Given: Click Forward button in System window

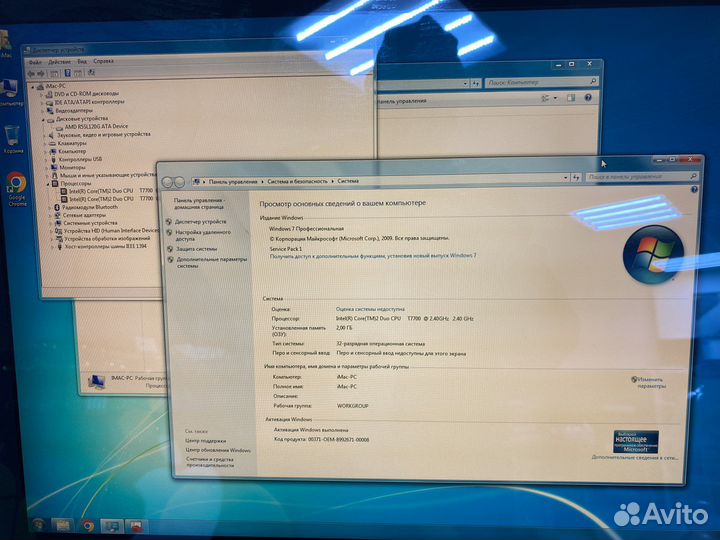Looking at the screenshot, I should click(x=180, y=182).
